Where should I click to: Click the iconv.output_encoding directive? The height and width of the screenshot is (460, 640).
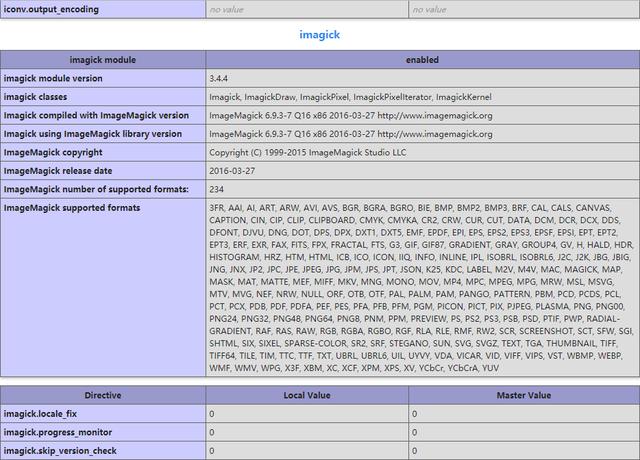pyautogui.click(x=51, y=9)
